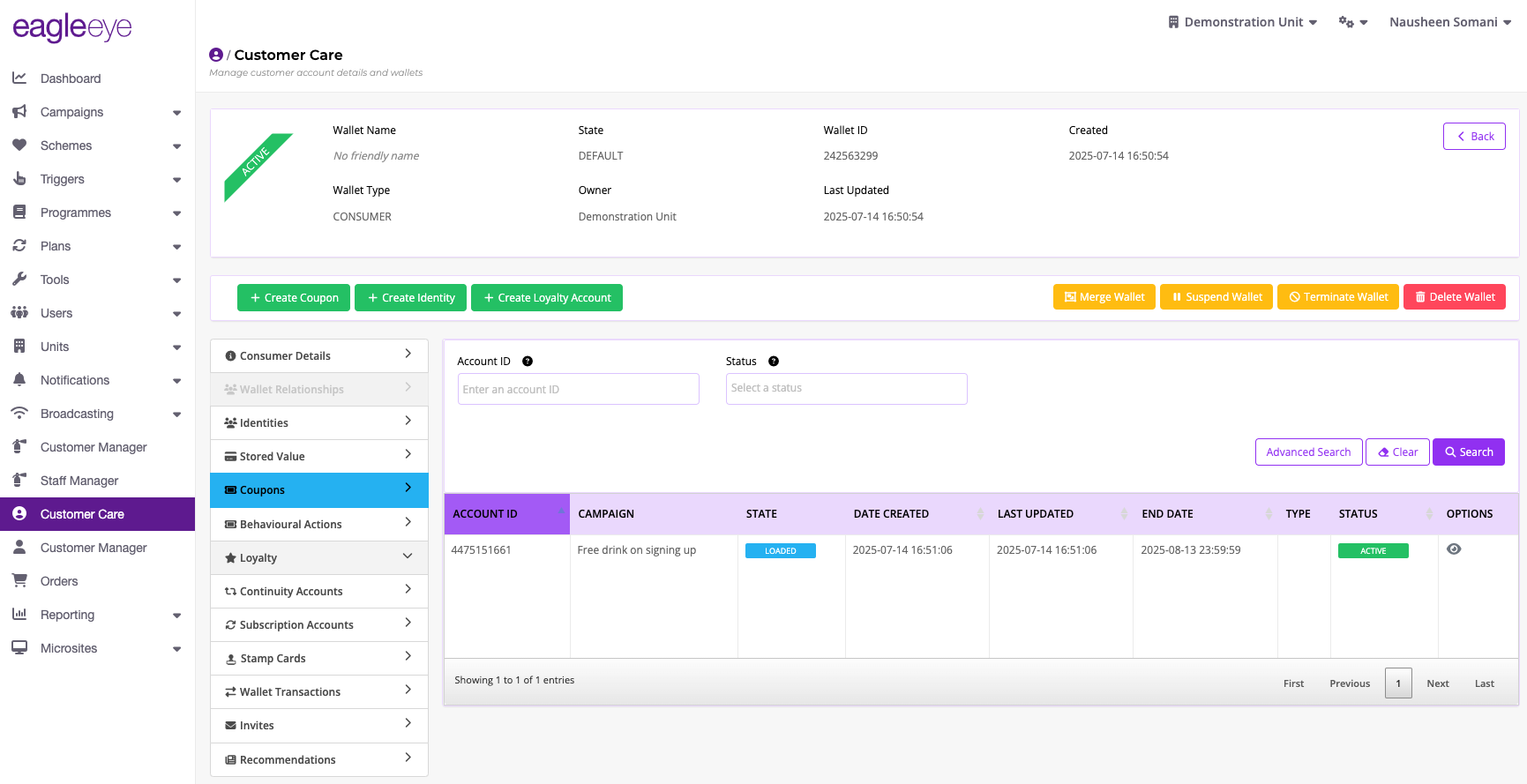Focus the Enter an account ID field
This screenshot has height=784, width=1527.
tap(579, 389)
